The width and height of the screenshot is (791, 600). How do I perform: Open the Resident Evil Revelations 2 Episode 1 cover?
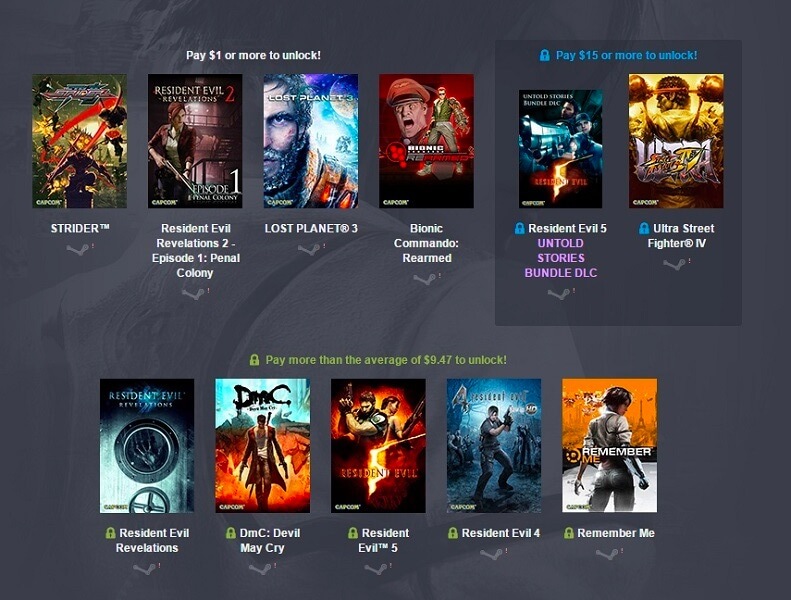[x=195, y=141]
